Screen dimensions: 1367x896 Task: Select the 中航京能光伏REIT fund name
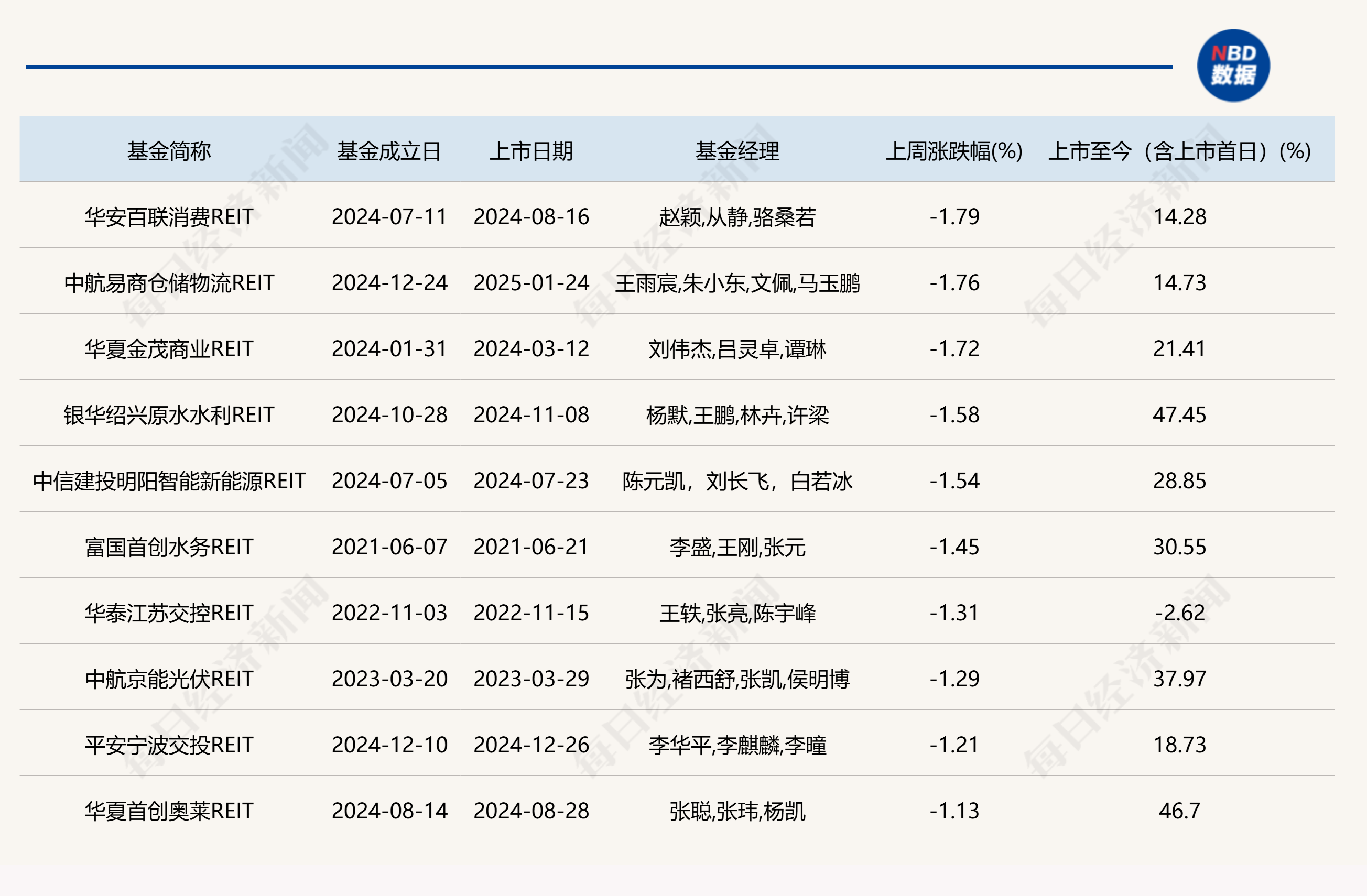169,679
